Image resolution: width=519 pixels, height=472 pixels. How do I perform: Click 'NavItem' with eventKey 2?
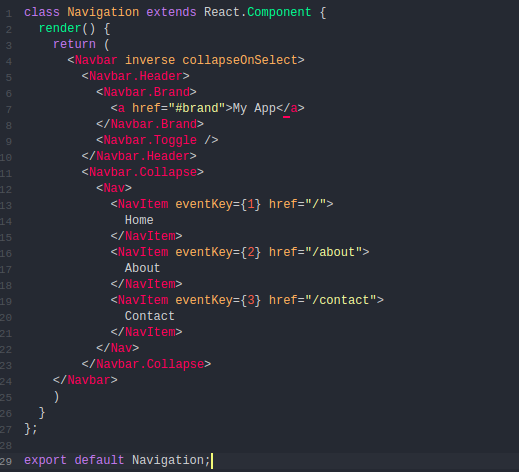[143, 252]
